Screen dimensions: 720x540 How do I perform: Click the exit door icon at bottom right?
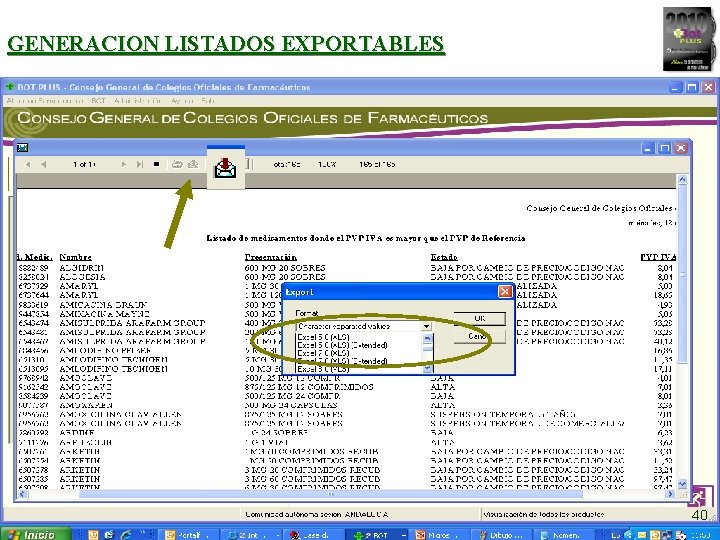(699, 497)
